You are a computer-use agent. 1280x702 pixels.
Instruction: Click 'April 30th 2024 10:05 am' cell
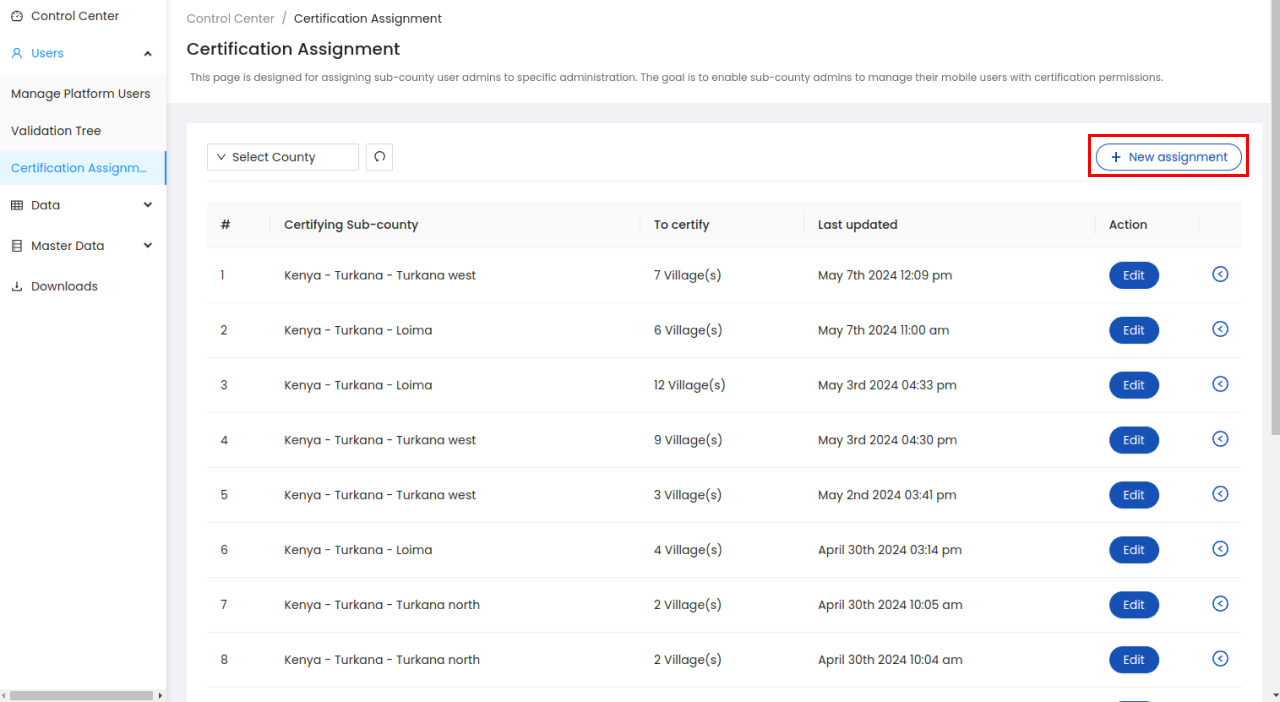890,605
